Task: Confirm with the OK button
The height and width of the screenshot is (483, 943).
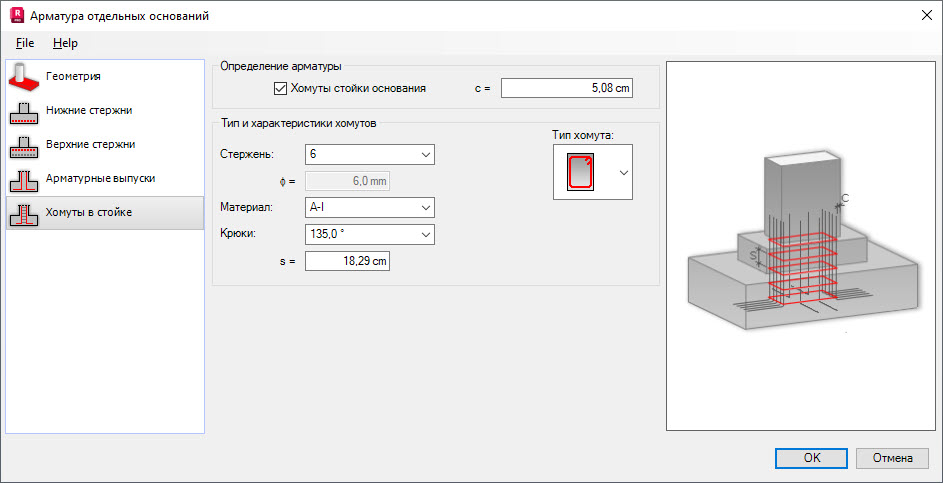Action: coord(812,458)
